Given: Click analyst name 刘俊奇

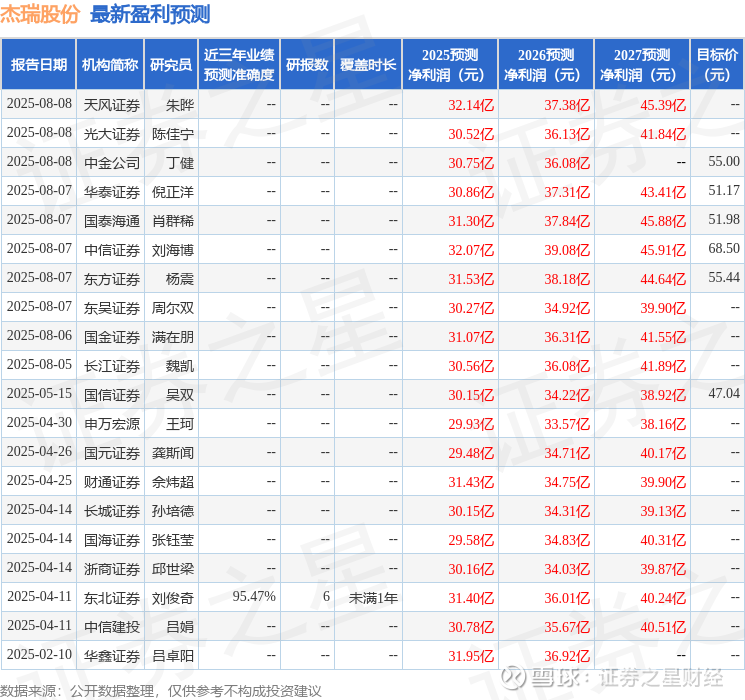Looking at the screenshot, I should (173, 598).
